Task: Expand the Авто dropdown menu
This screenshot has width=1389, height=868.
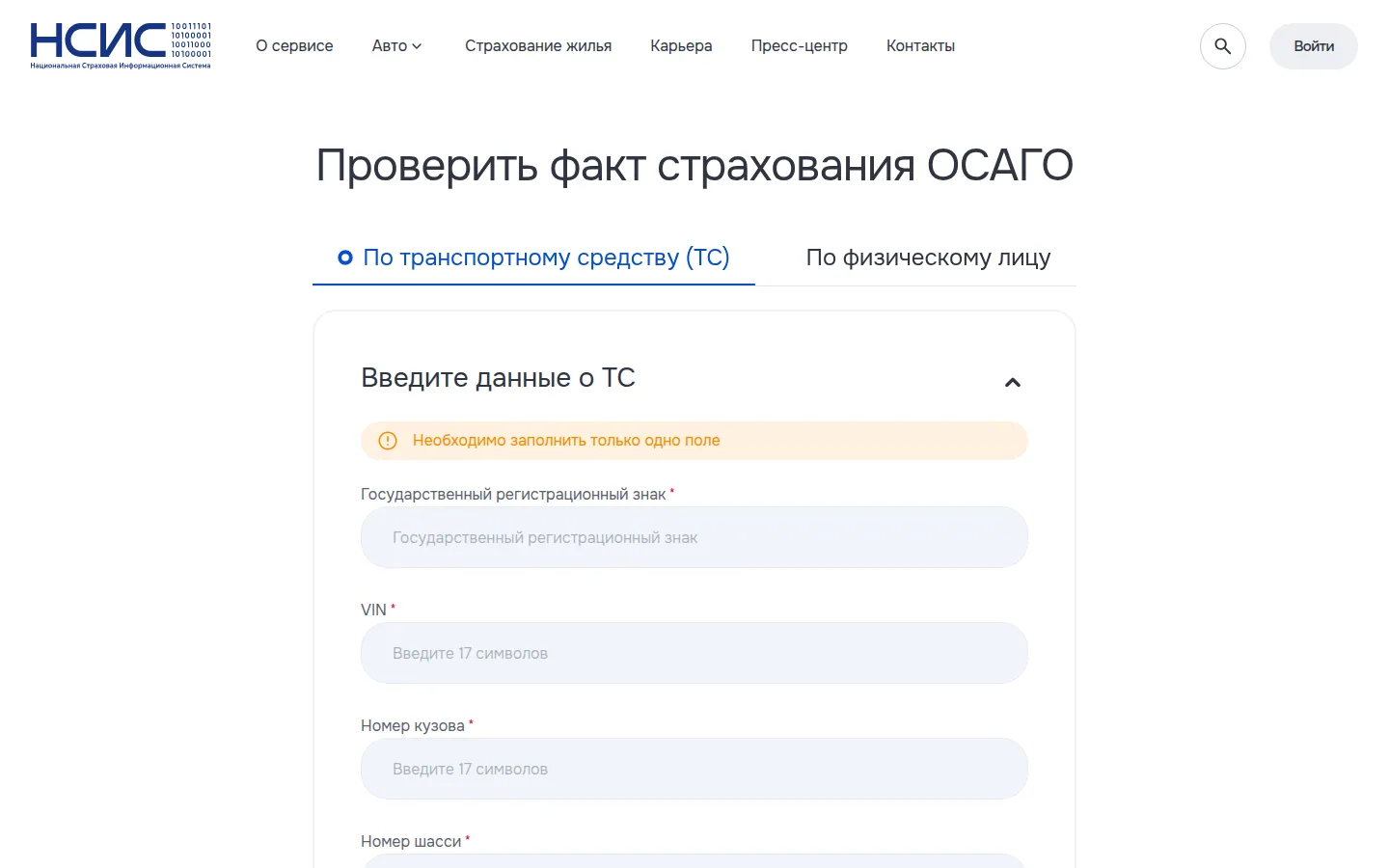Action: tap(396, 46)
